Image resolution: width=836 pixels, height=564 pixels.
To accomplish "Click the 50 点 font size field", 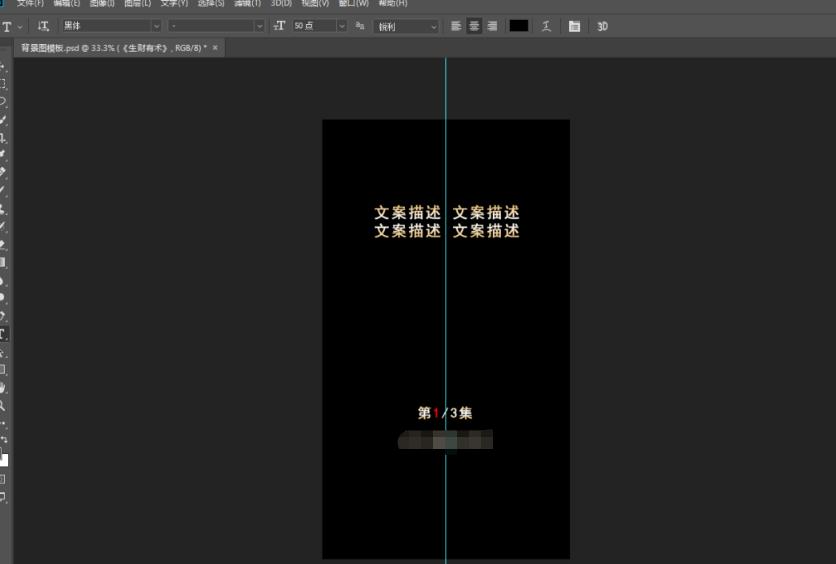I will [315, 26].
